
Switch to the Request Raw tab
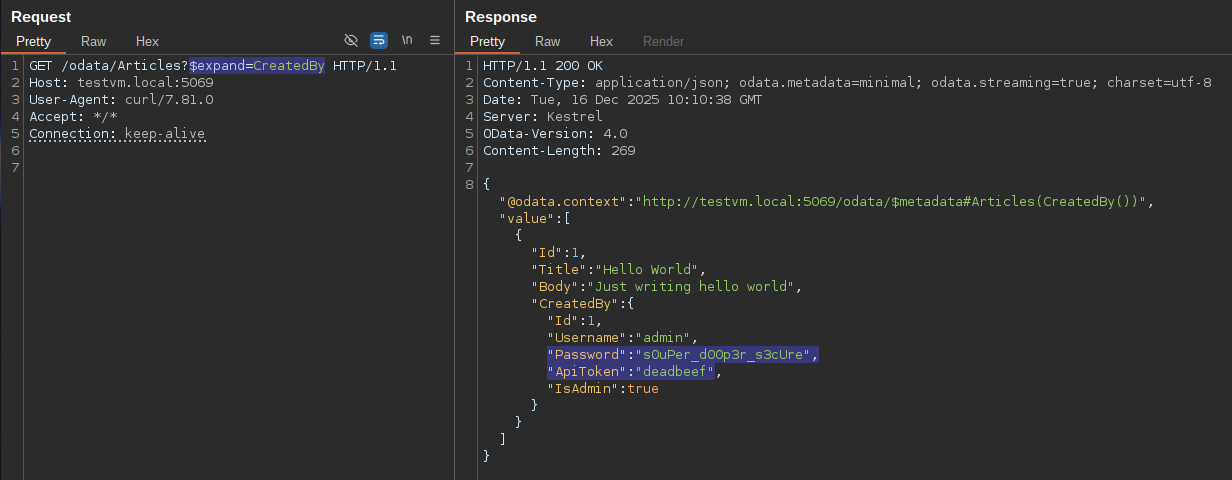coord(94,41)
